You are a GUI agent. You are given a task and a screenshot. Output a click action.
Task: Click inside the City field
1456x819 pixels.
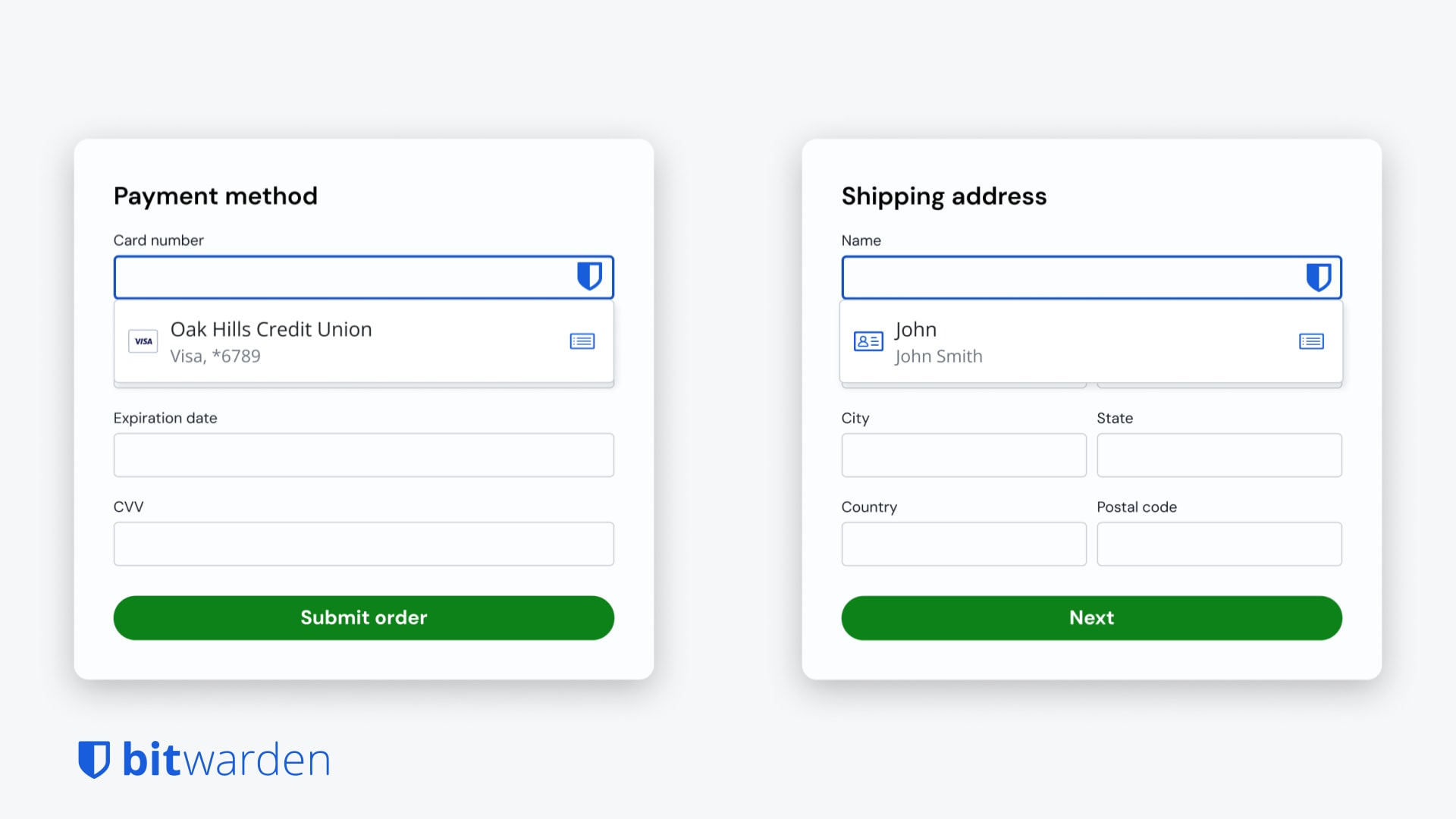click(963, 454)
